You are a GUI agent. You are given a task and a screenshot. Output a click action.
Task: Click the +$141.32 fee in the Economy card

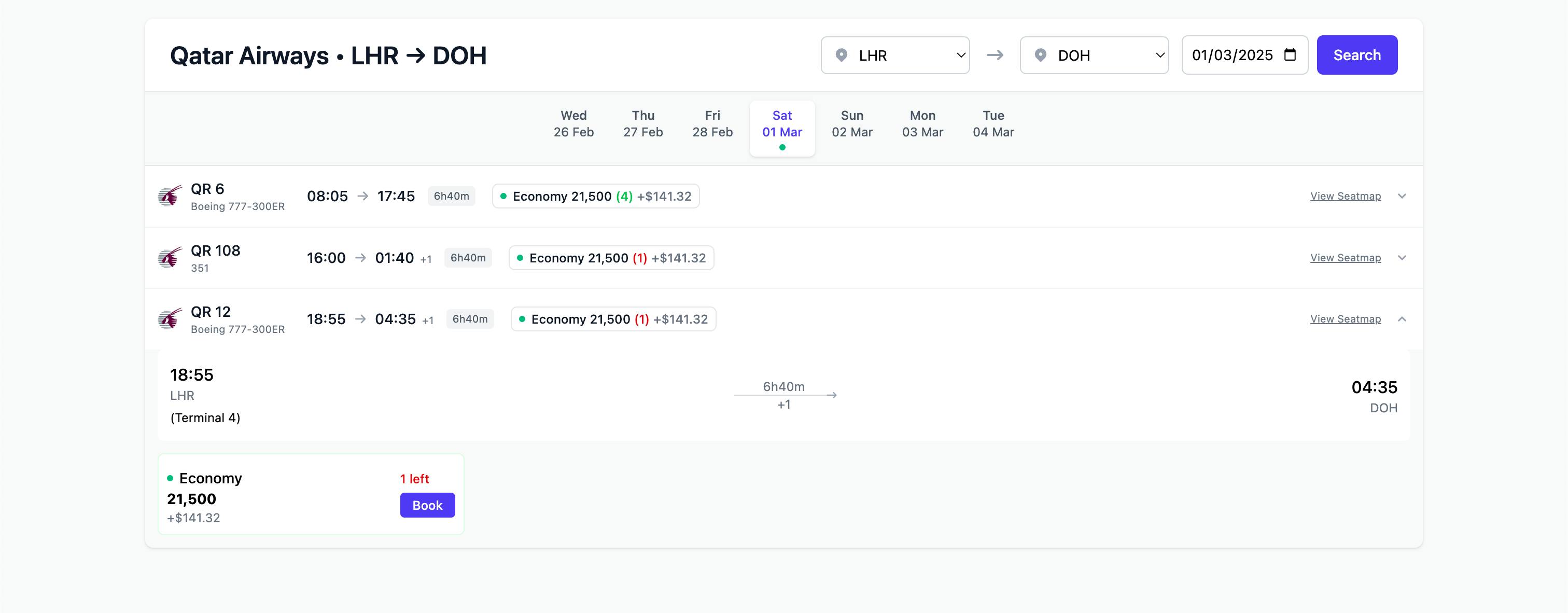[x=193, y=518]
